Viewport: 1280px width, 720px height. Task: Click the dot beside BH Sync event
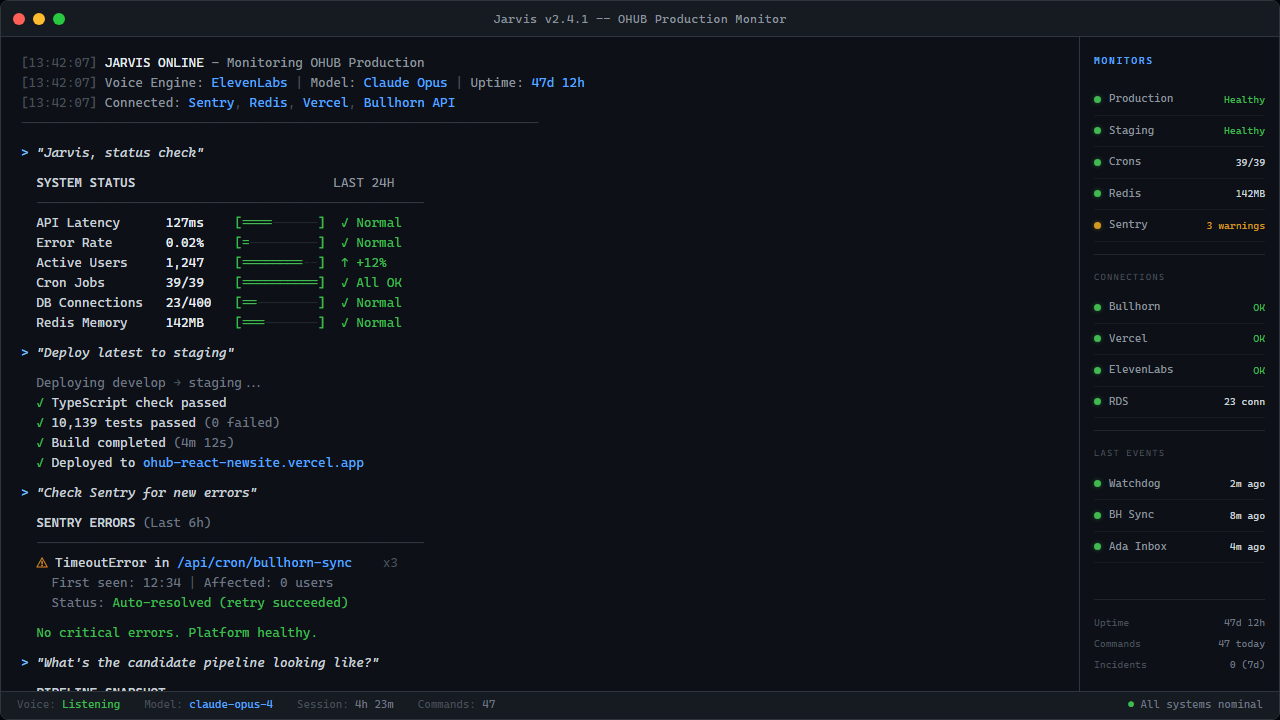[x=1097, y=515]
